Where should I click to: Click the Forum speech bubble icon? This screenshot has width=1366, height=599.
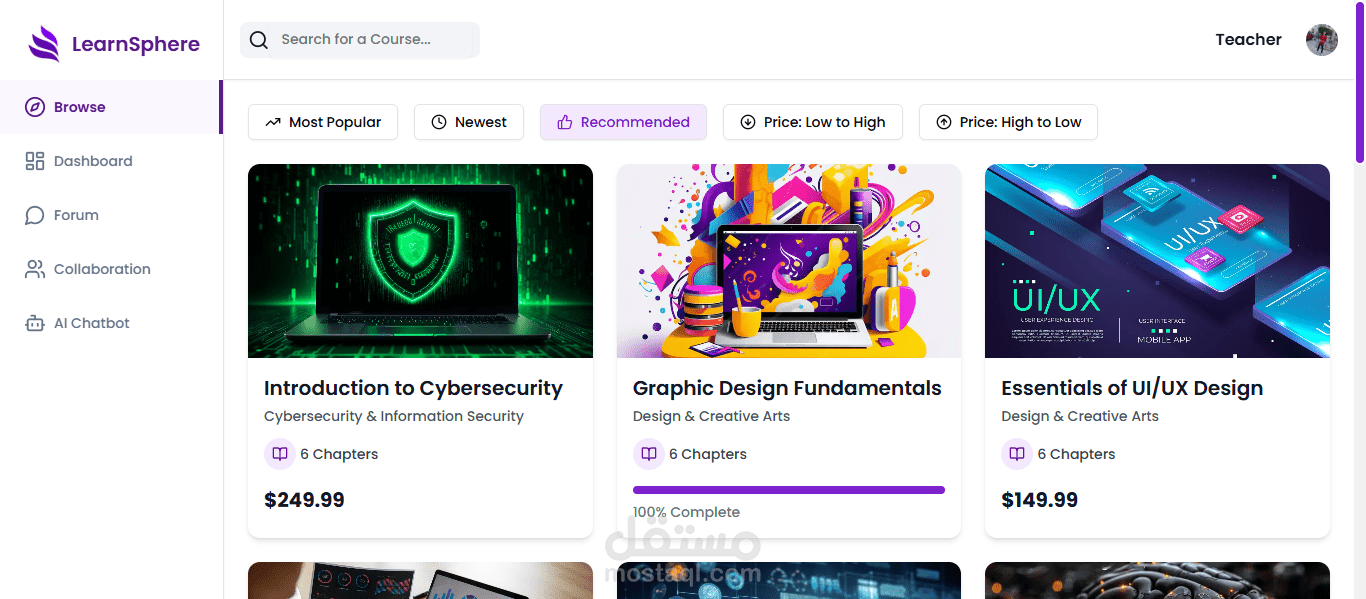(35, 215)
